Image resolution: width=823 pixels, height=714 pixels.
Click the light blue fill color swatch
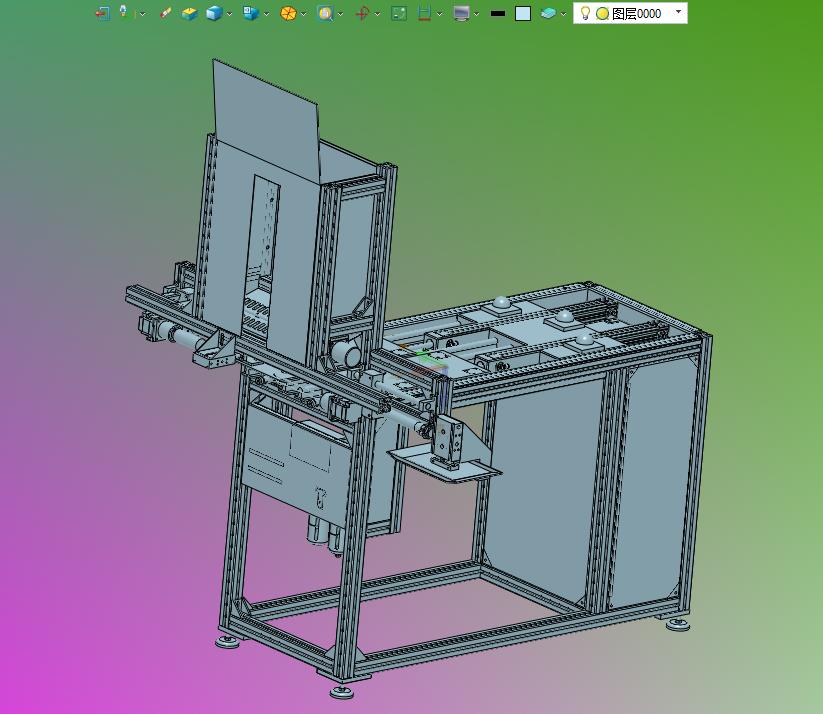point(523,14)
